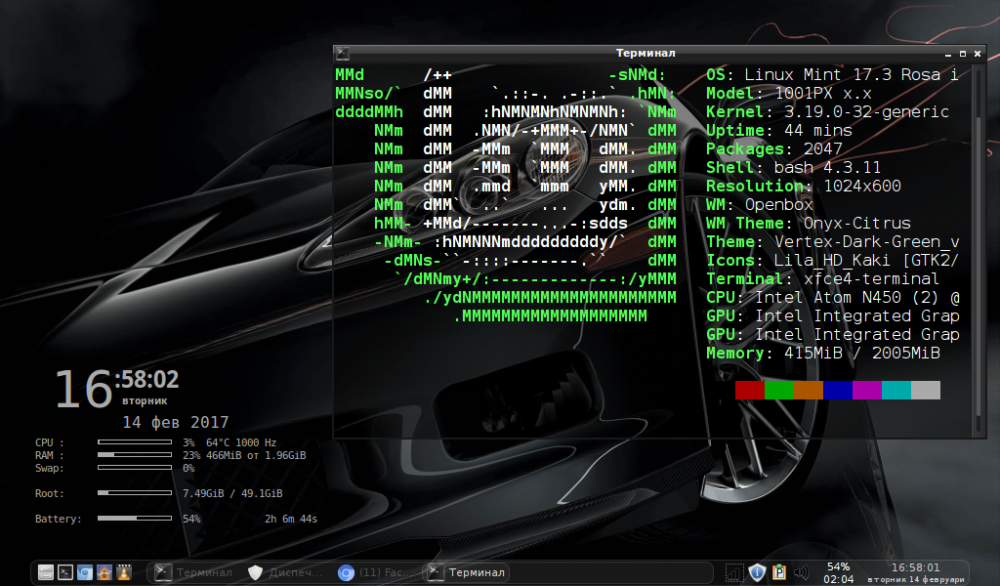Click the cyan color block in terminal
The height and width of the screenshot is (586, 1000).
coord(897,390)
